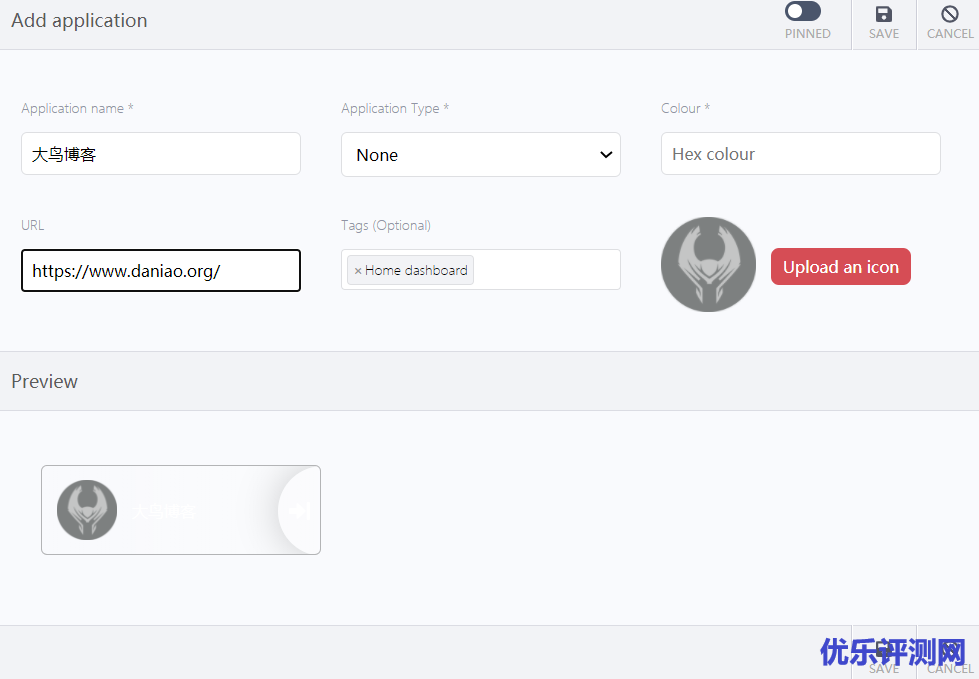Toggle the Pinned switch
This screenshot has width=979, height=679.
[802, 11]
